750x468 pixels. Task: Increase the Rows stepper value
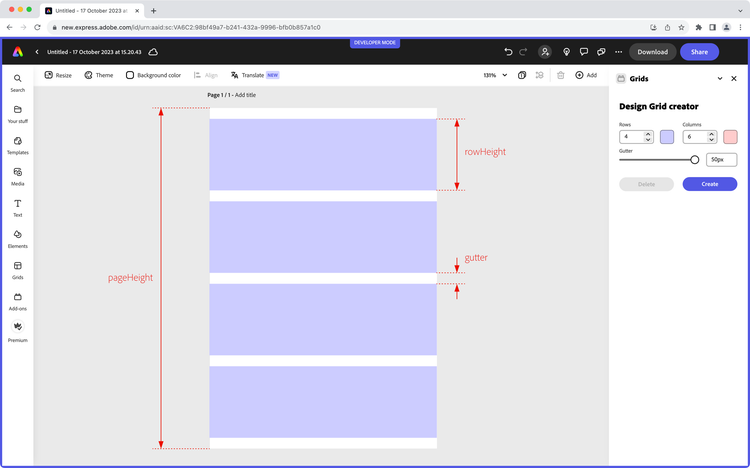(648, 133)
